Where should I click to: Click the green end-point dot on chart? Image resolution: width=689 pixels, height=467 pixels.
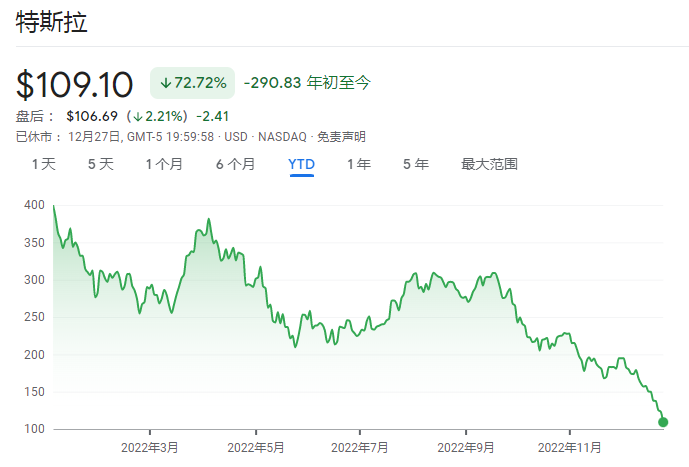(663, 422)
